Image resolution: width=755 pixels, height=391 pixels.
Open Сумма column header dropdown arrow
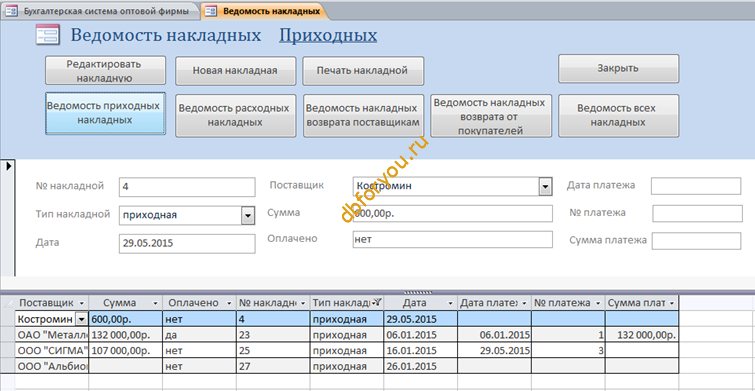(155, 303)
